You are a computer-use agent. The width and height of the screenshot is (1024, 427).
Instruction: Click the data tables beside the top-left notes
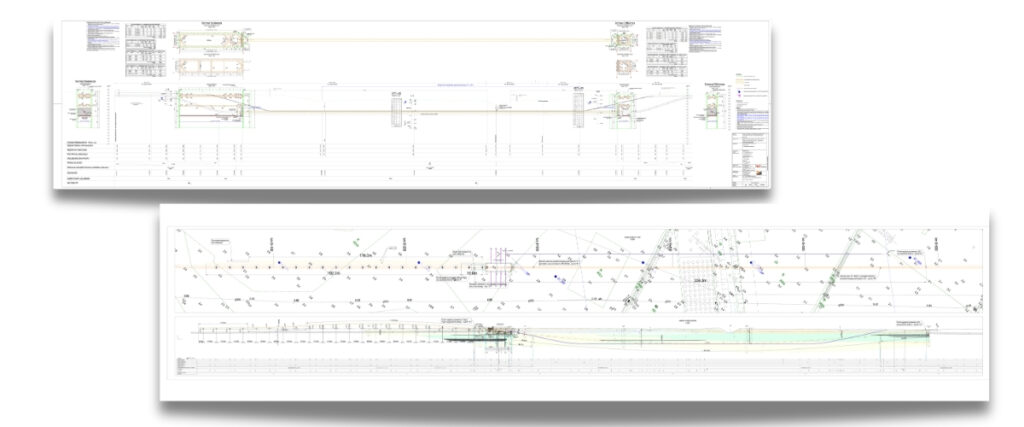pos(146,51)
